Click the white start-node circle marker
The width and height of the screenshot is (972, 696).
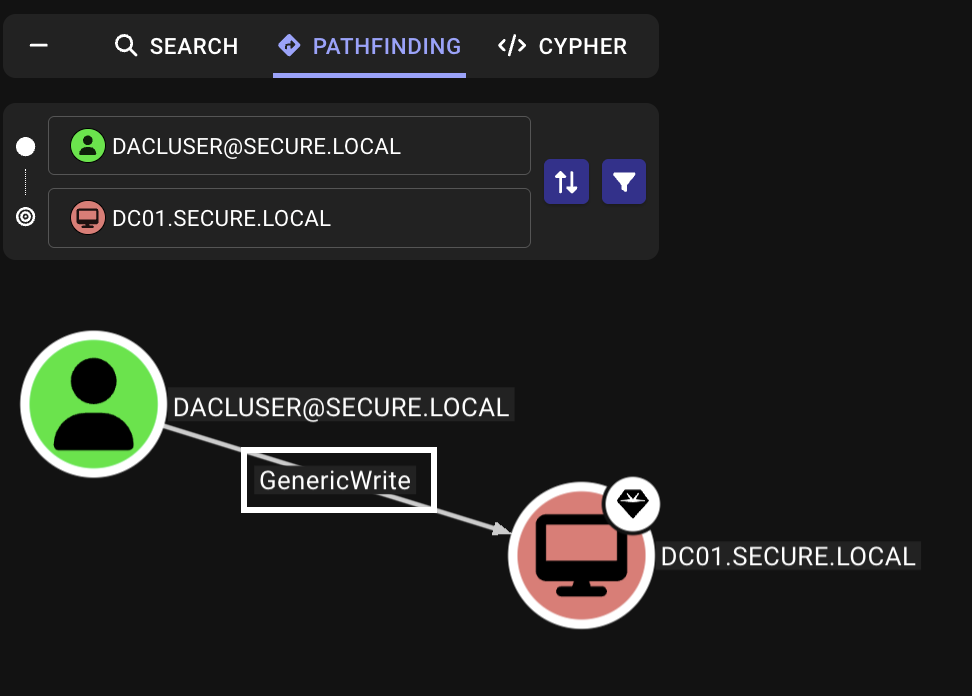point(26,147)
